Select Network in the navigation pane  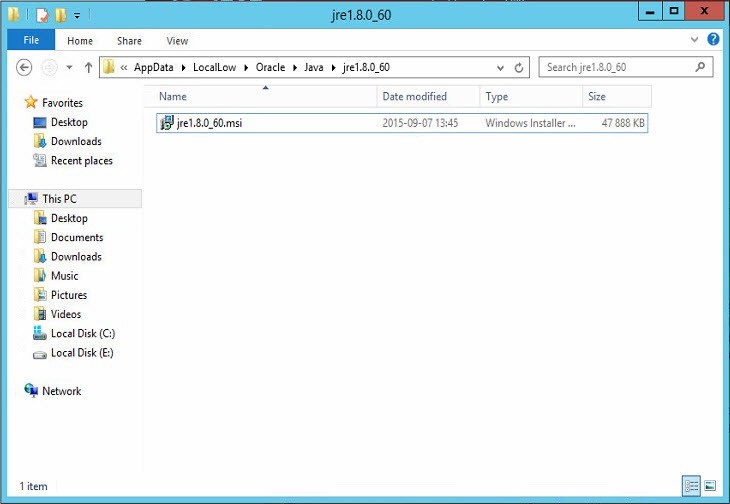(61, 391)
